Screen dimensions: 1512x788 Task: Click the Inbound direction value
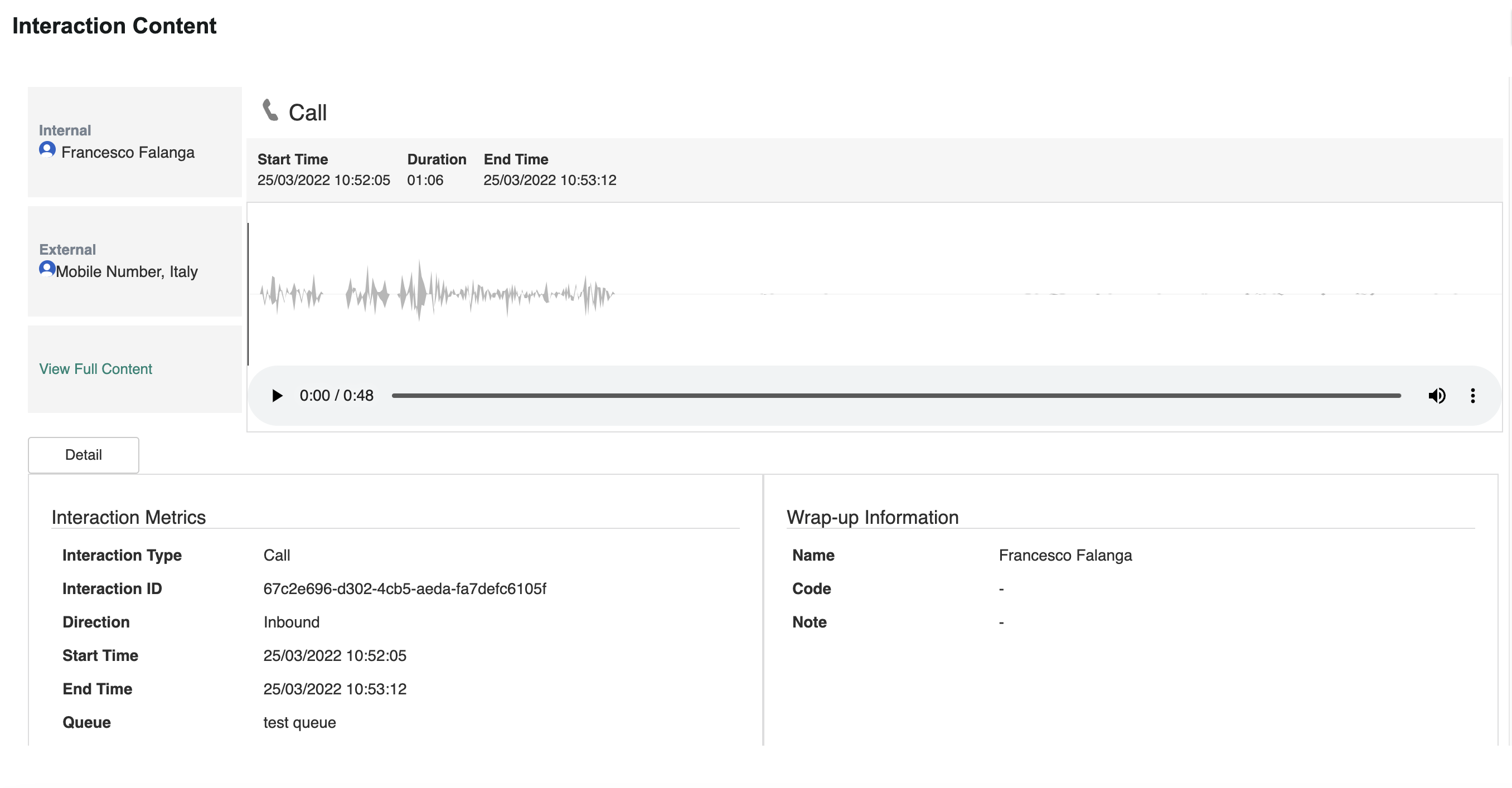tap(291, 622)
